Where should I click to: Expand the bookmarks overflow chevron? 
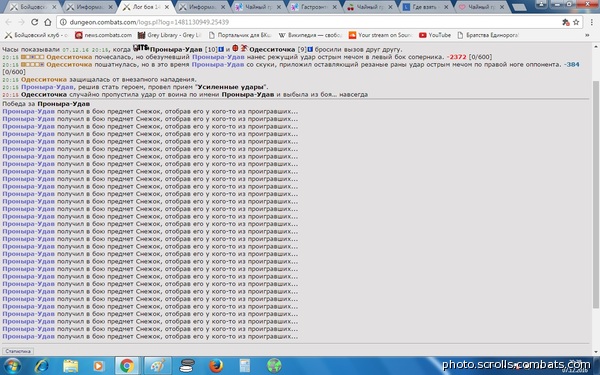pos(587,35)
